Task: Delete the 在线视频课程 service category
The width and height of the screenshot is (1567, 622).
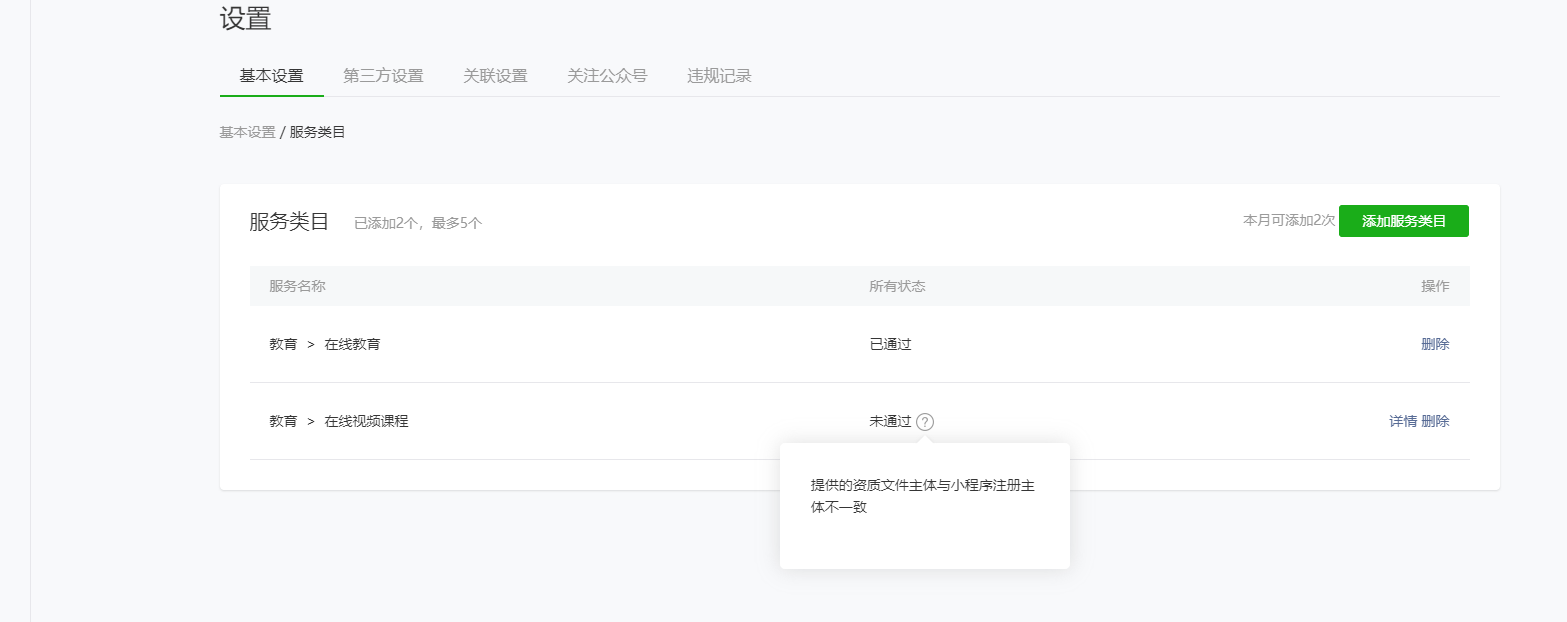Action: (1435, 421)
